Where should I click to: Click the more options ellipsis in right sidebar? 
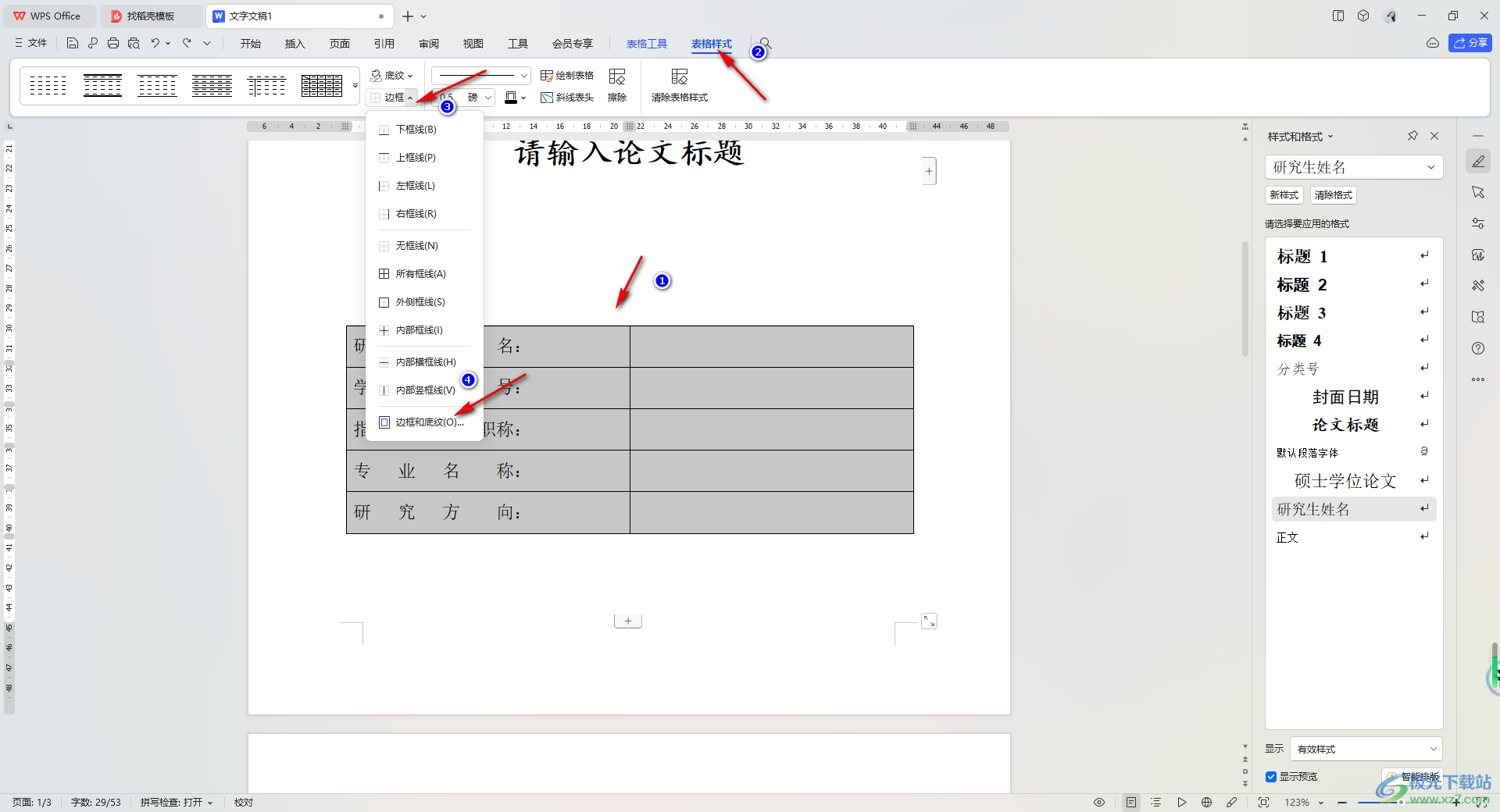click(x=1478, y=379)
